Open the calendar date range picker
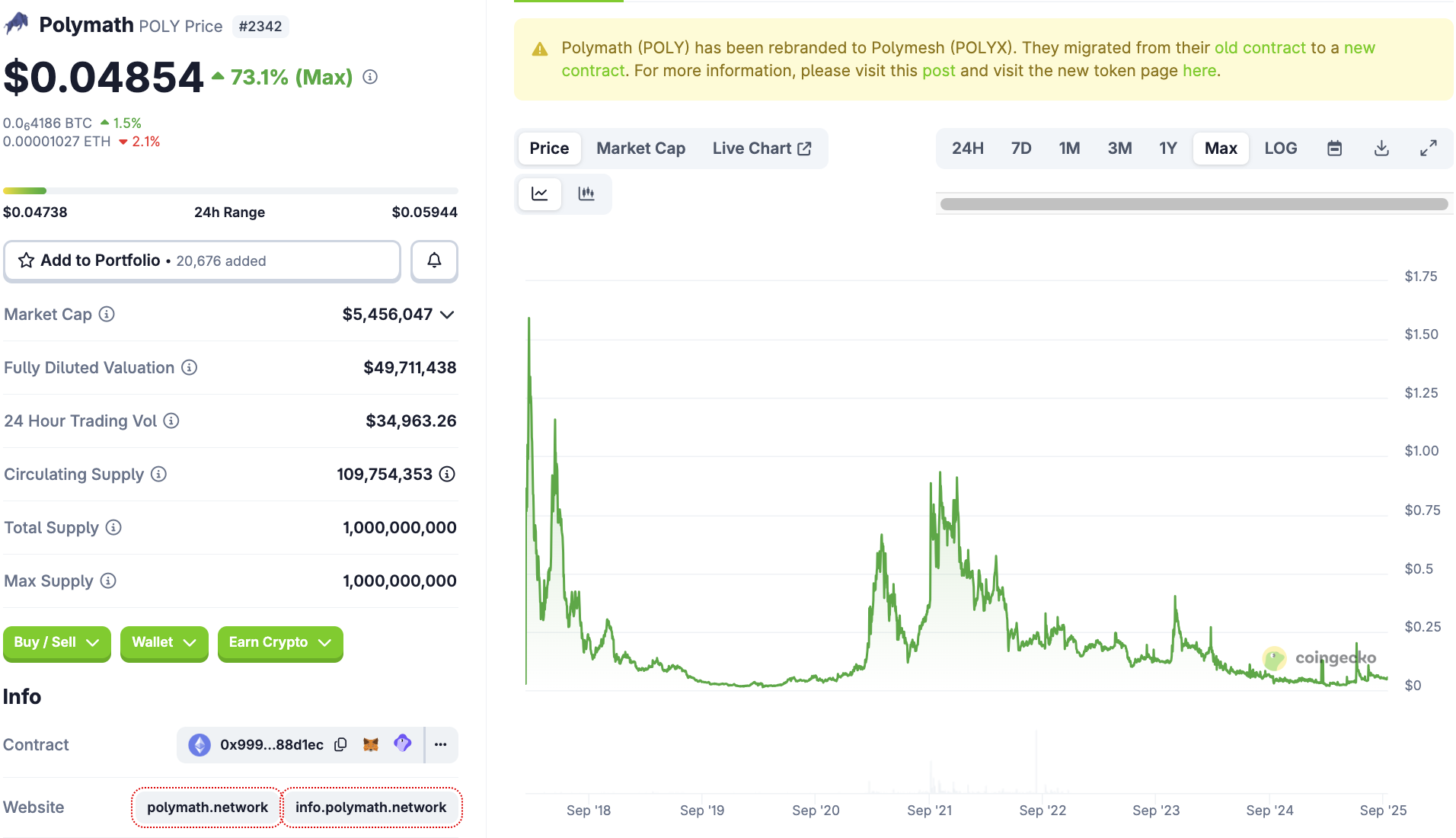Image resolution: width=1456 pixels, height=838 pixels. point(1334,149)
